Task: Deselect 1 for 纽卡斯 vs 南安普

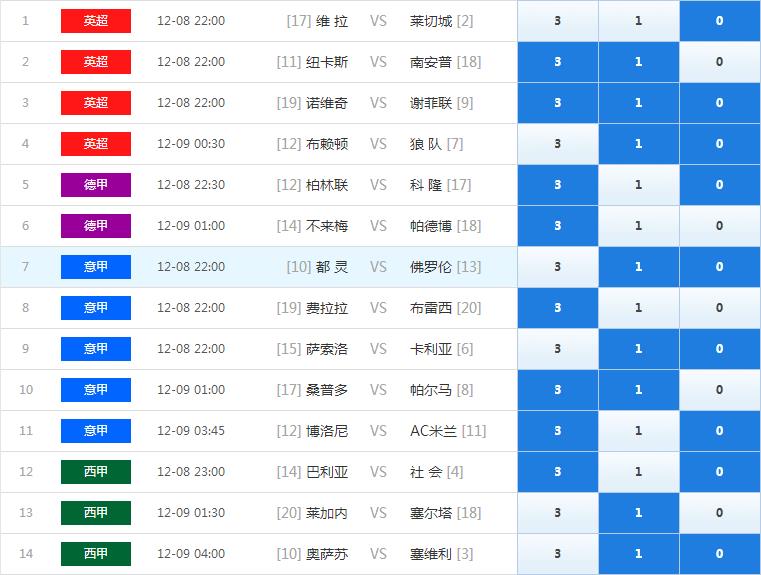Action: tap(639, 62)
